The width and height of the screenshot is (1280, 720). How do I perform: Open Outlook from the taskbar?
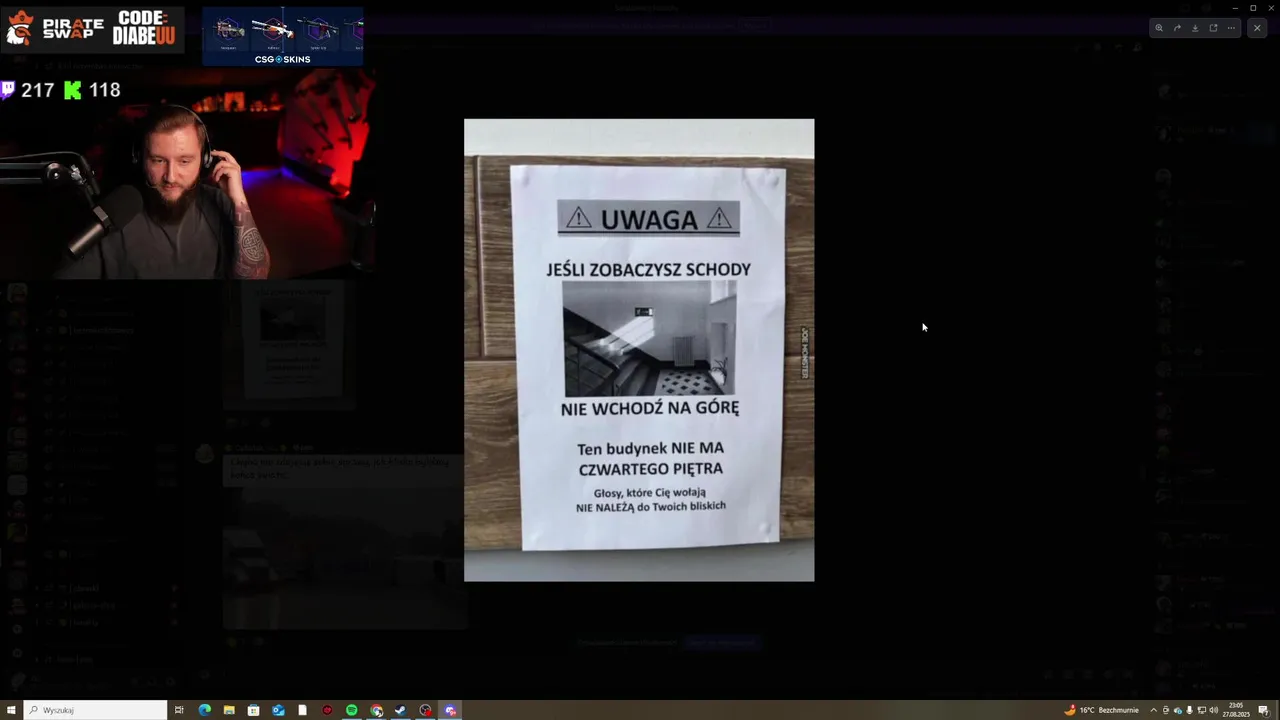(278, 710)
